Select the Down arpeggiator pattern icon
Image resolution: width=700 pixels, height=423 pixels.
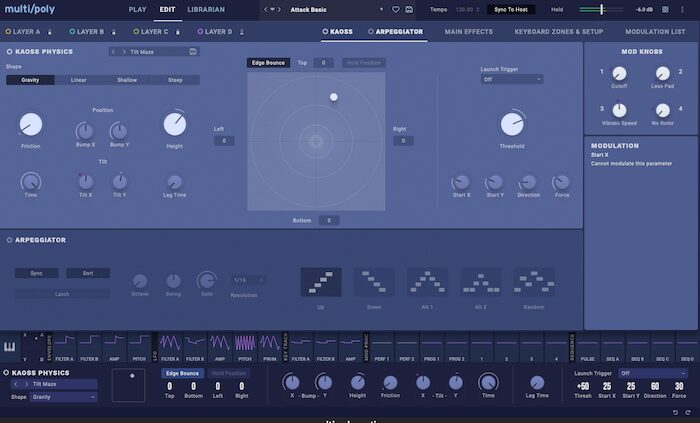pyautogui.click(x=374, y=282)
